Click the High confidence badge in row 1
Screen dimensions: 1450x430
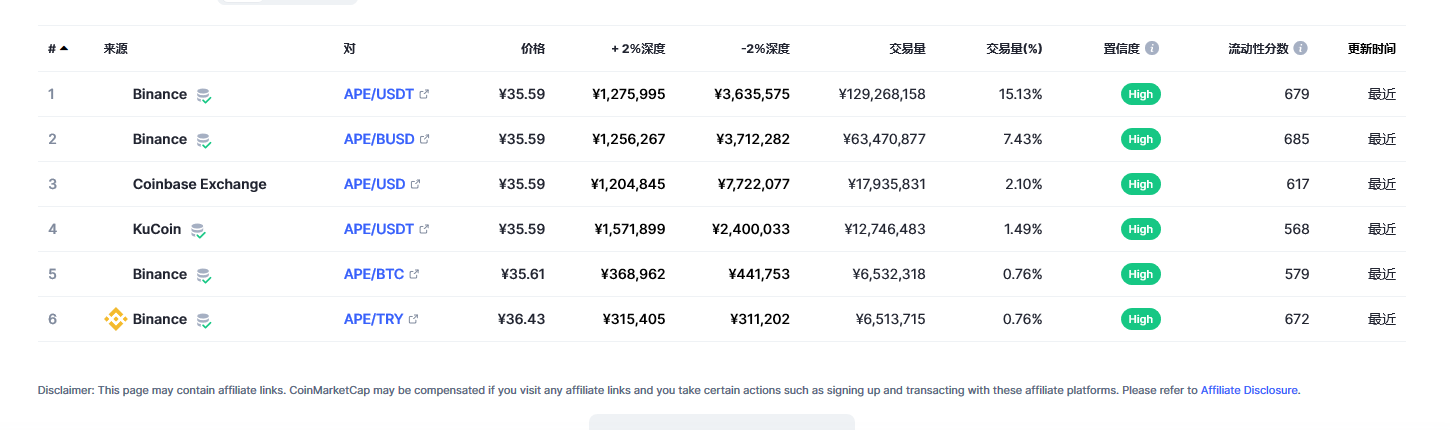[1141, 94]
